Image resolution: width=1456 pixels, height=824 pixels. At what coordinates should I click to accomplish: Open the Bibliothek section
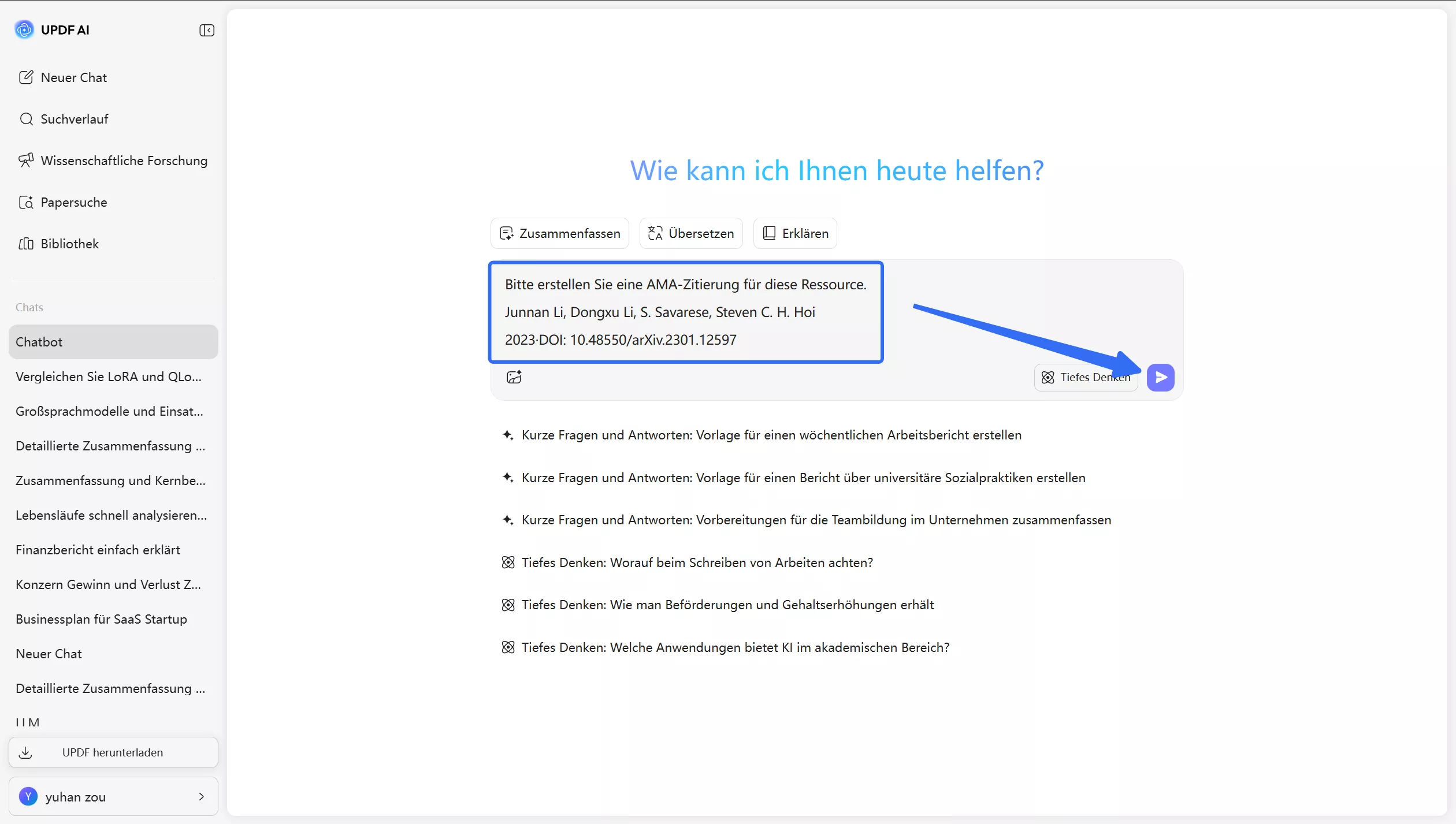(69, 244)
